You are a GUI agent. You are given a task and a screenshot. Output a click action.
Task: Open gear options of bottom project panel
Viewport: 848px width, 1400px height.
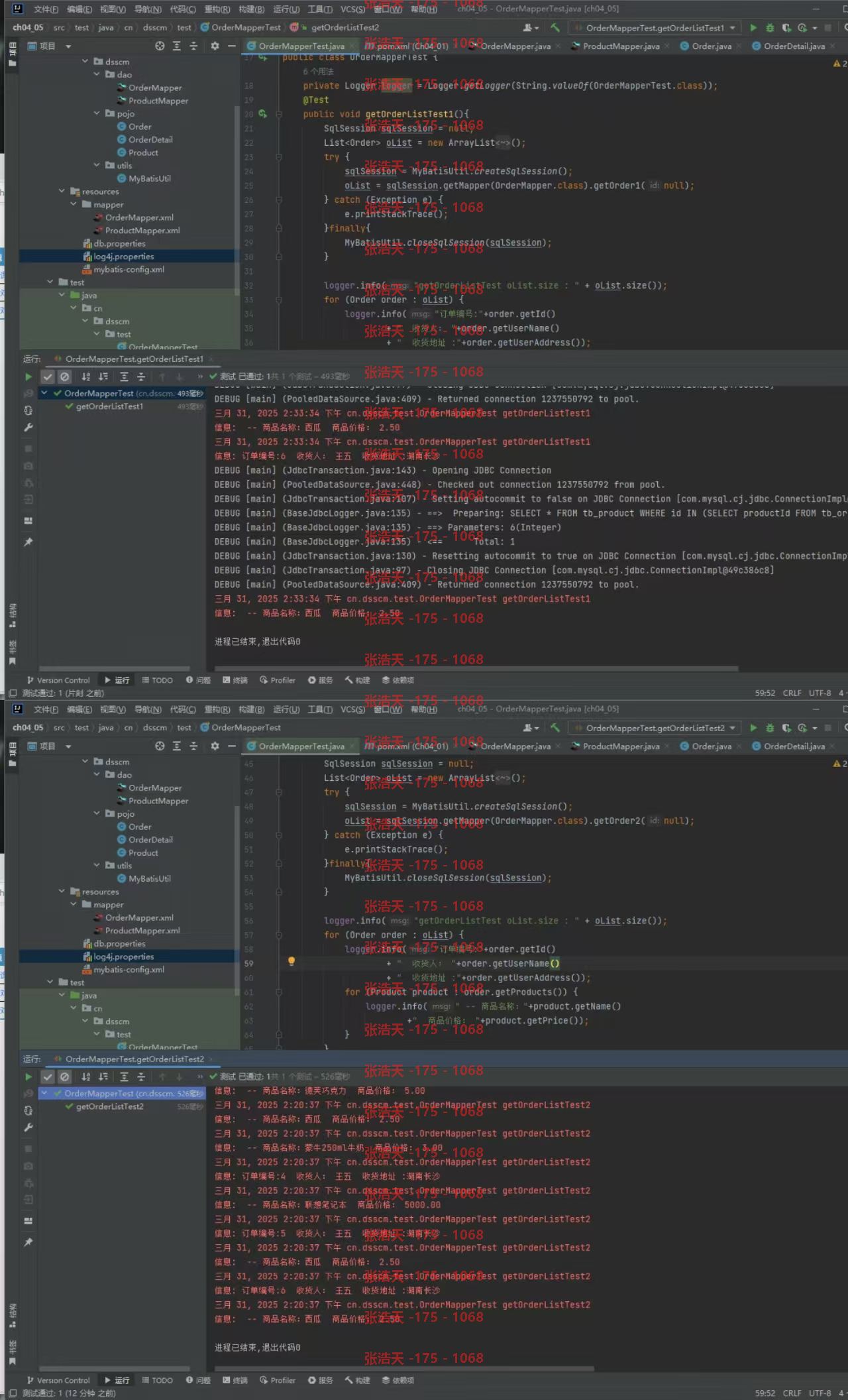[215, 746]
